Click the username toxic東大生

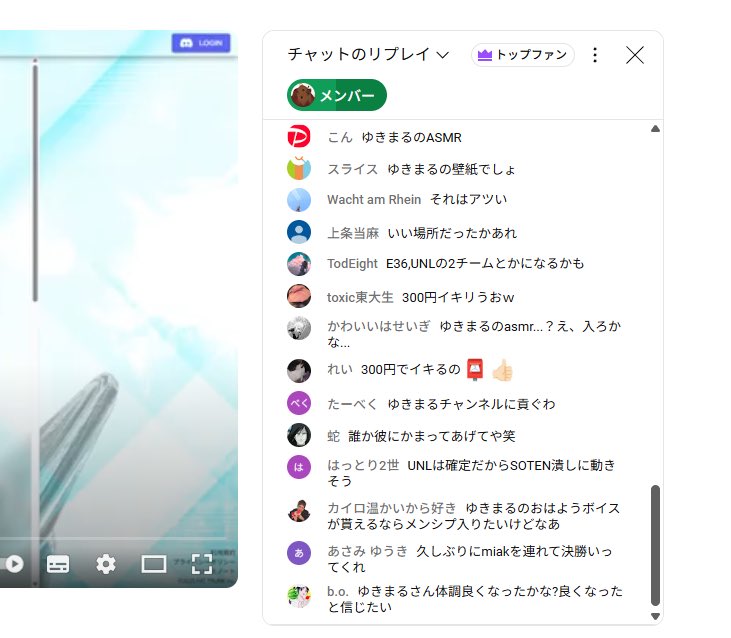click(x=360, y=297)
